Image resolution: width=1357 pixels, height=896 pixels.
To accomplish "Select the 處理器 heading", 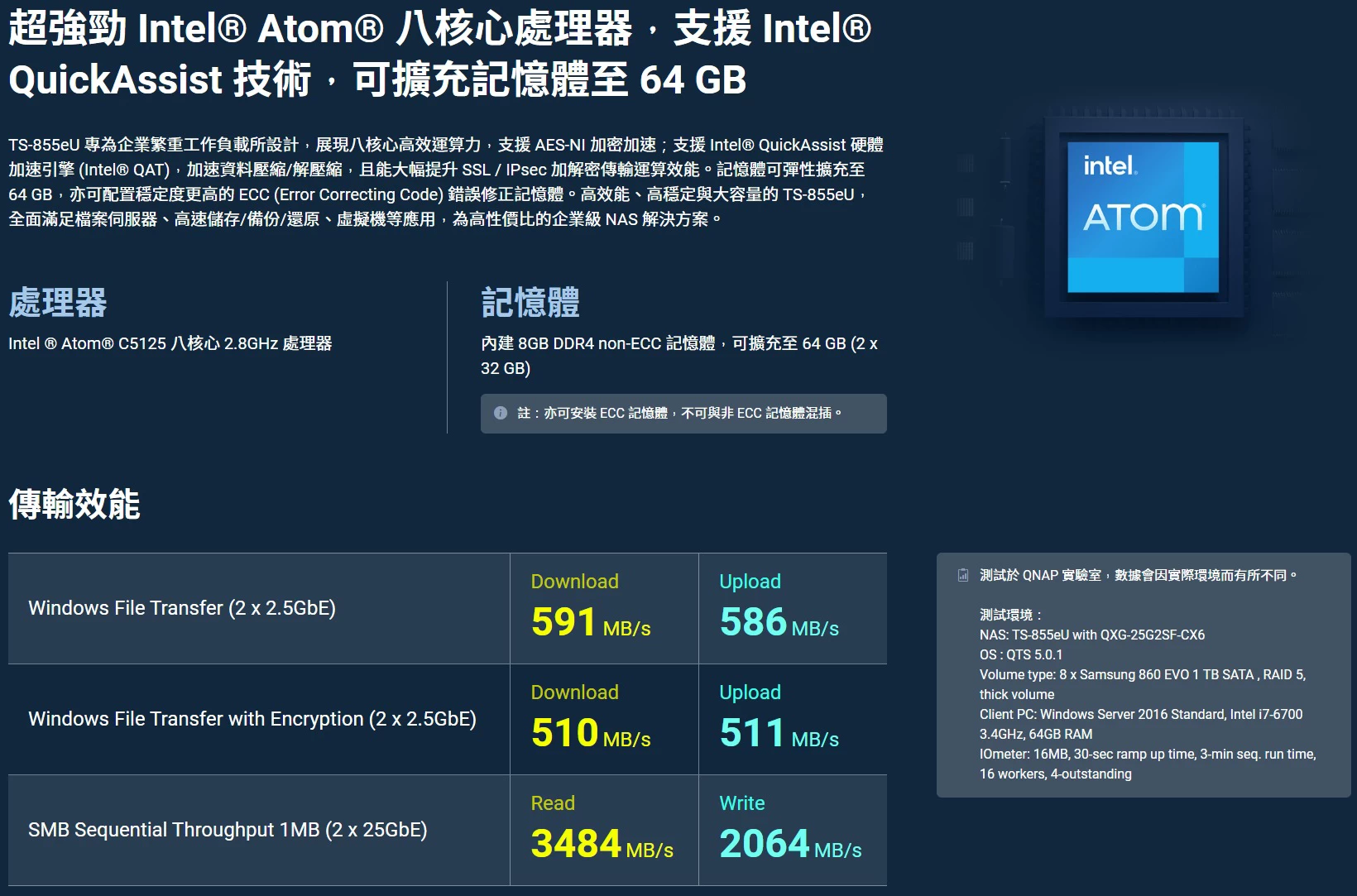I will pos(58,303).
